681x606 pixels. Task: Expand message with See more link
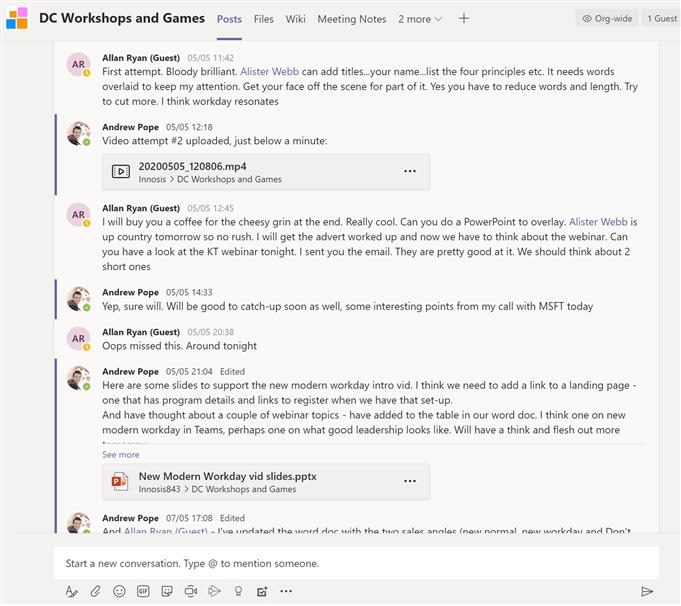pos(120,454)
